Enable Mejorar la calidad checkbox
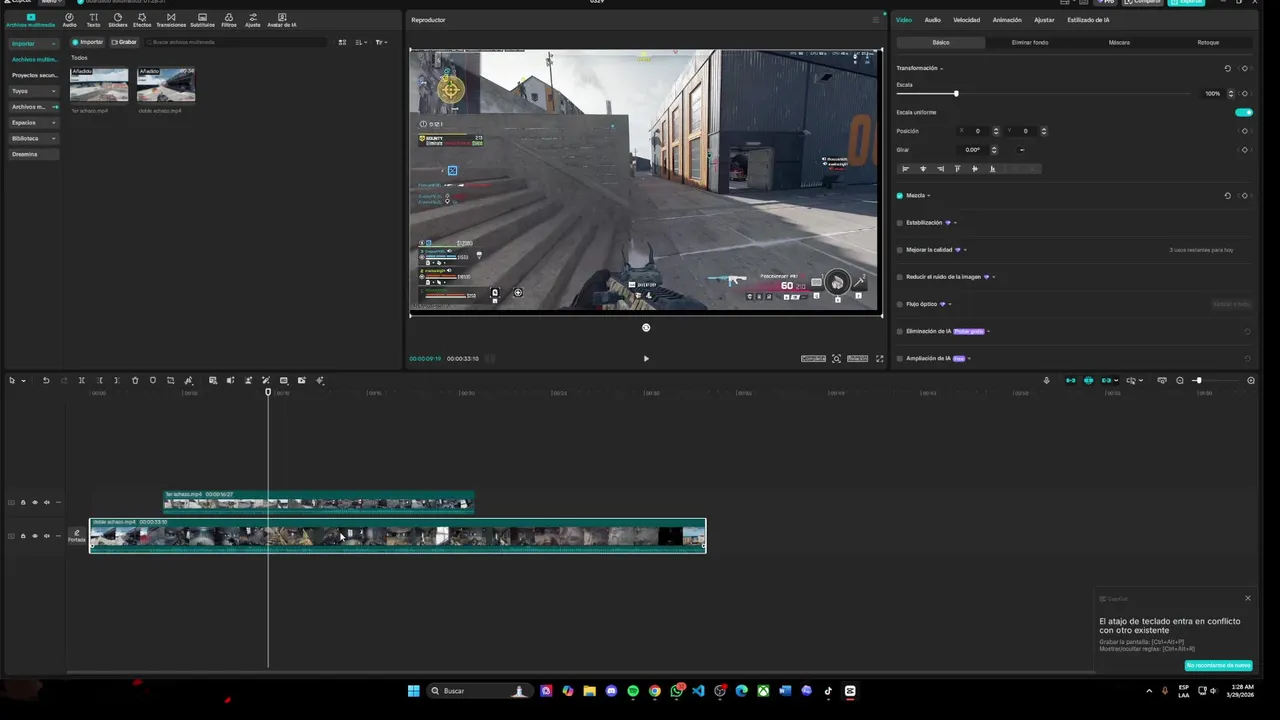The image size is (1280, 720). point(900,250)
